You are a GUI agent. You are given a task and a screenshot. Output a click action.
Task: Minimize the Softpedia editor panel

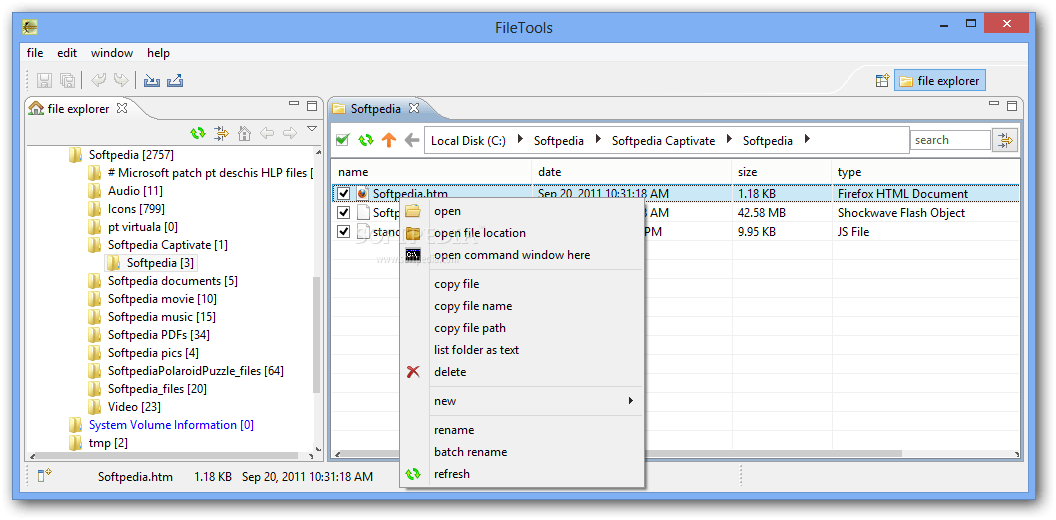(x=994, y=103)
